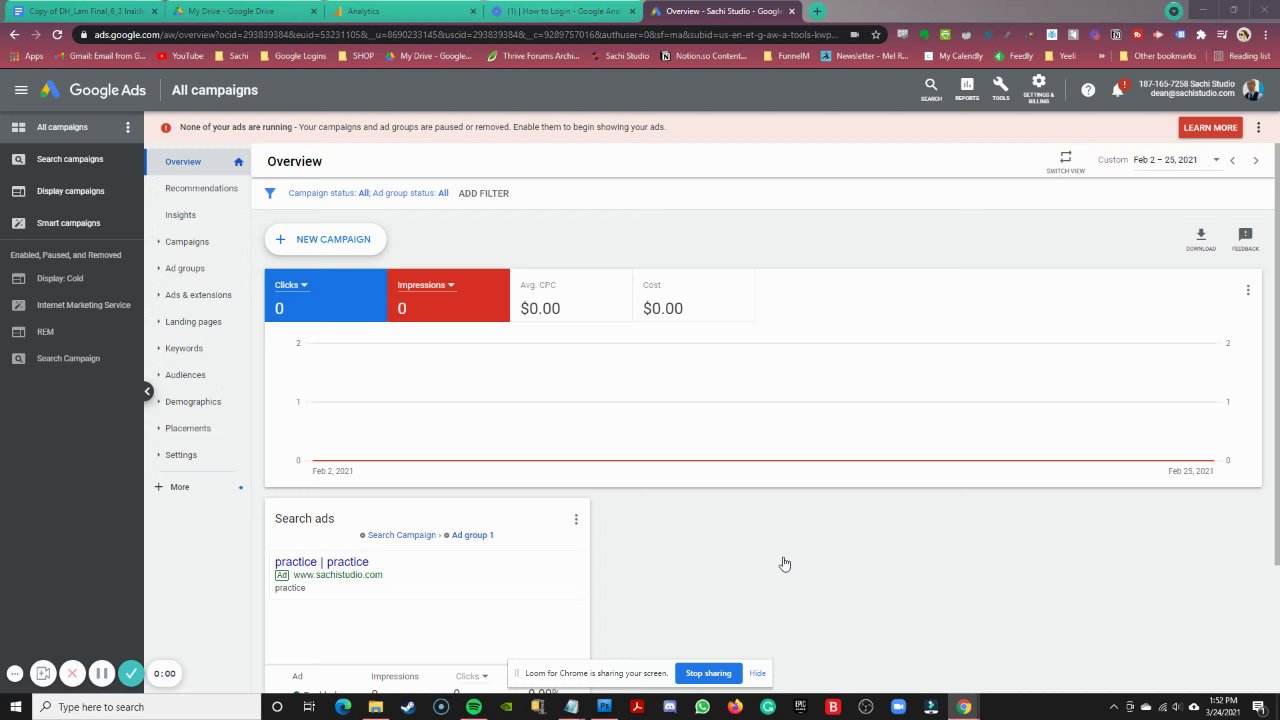This screenshot has height=720, width=1280.
Task: Finish the Loom recording checkmark
Action: 131,673
